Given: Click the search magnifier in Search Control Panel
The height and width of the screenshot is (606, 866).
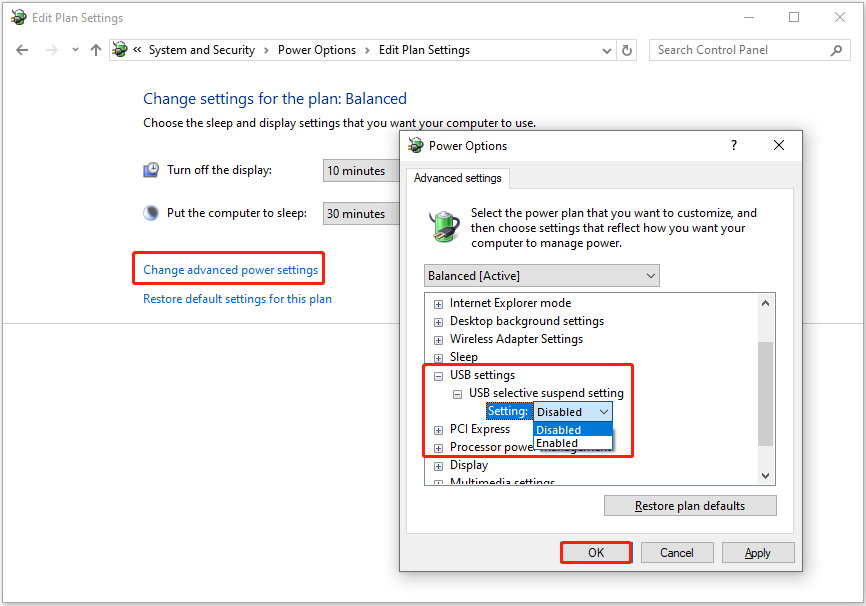Looking at the screenshot, I should pyautogui.click(x=837, y=49).
